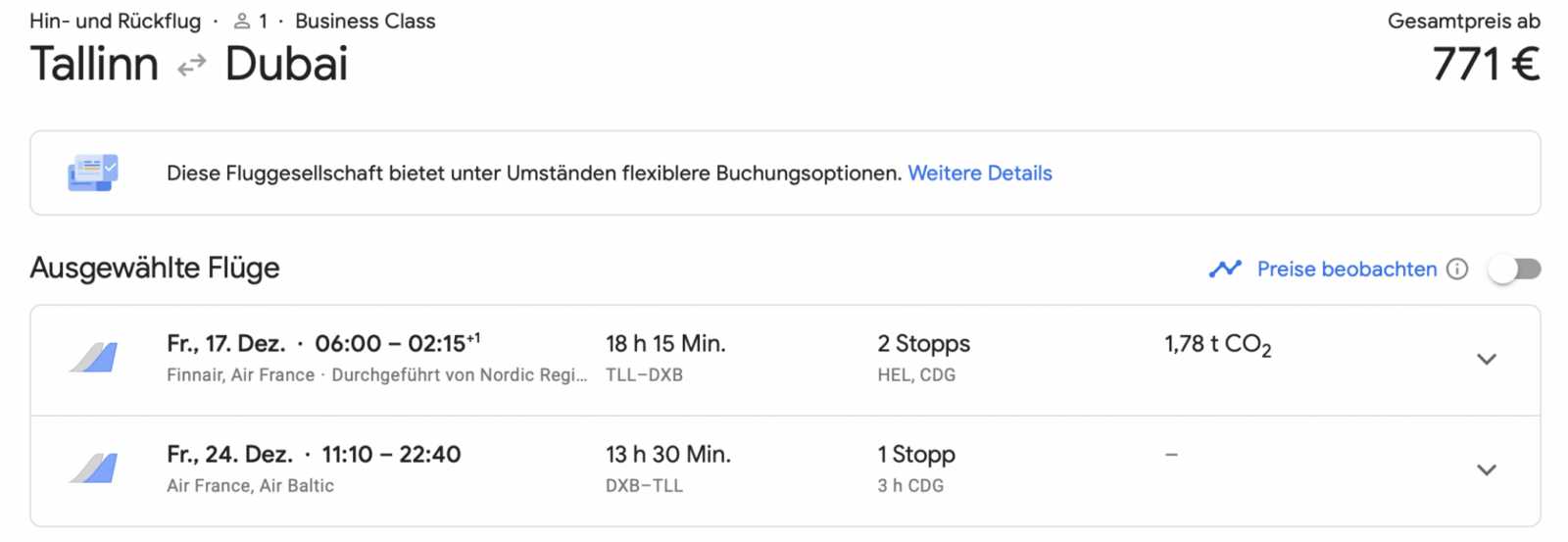Expand the 17. Dez. outbound flight details

pyautogui.click(x=1487, y=360)
